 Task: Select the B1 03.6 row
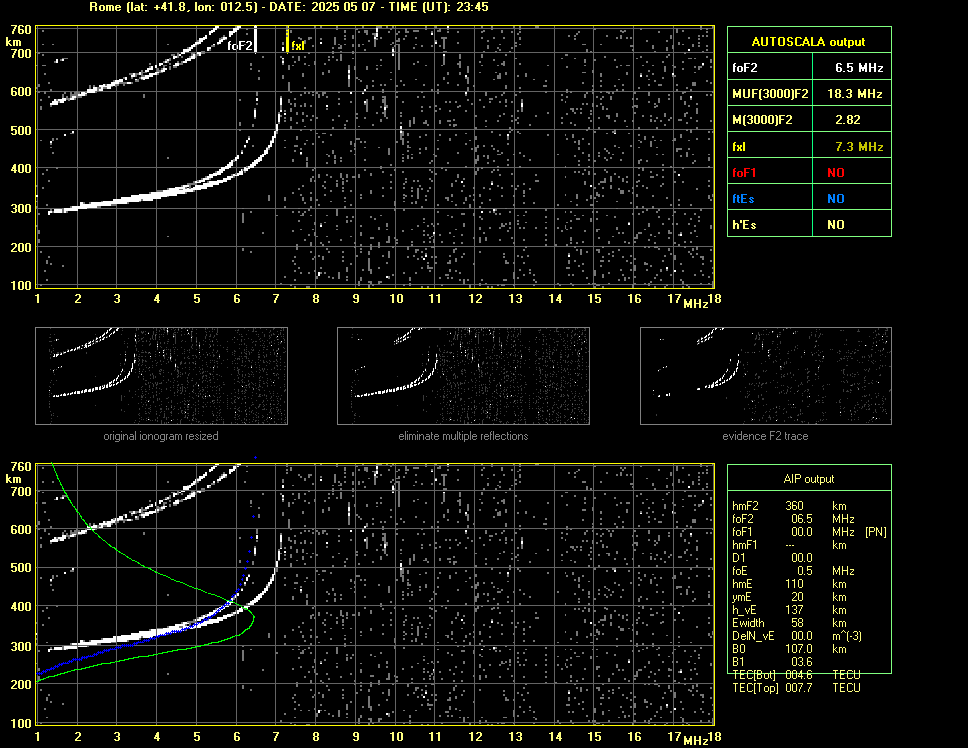pos(773,662)
